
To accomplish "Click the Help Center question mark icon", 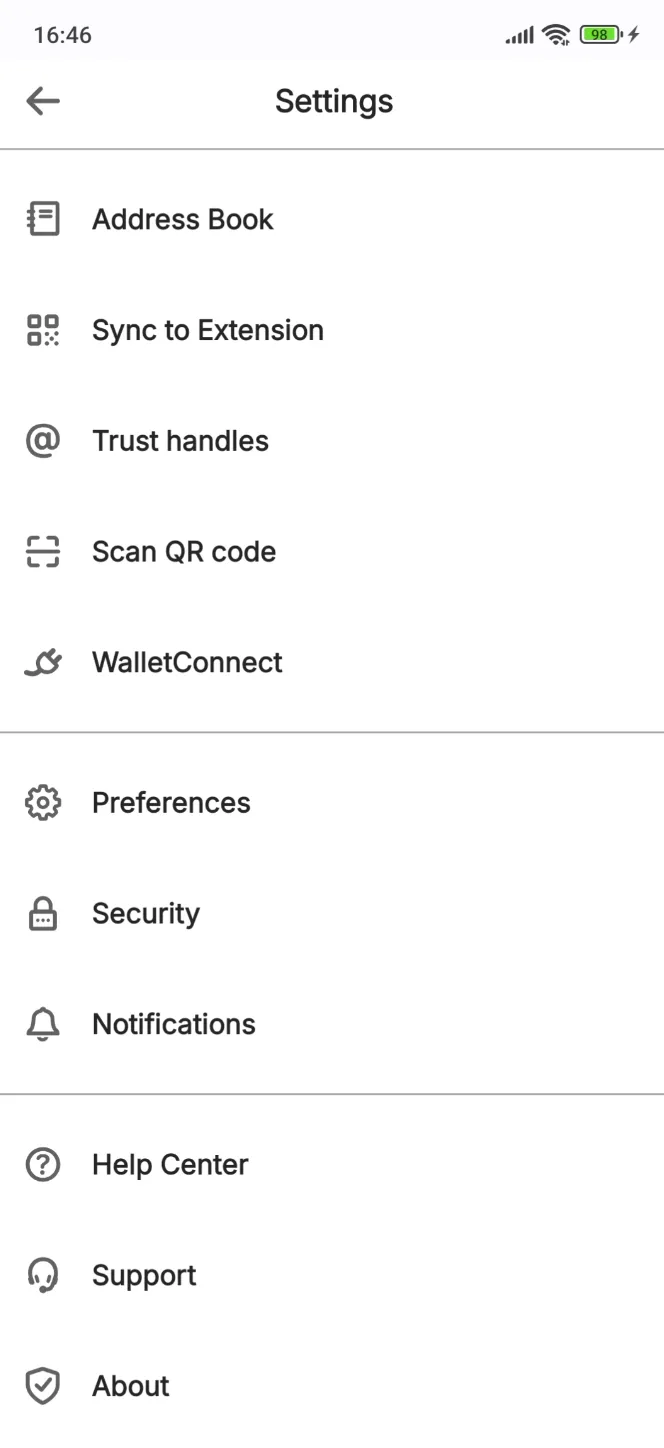I will pos(42,1164).
